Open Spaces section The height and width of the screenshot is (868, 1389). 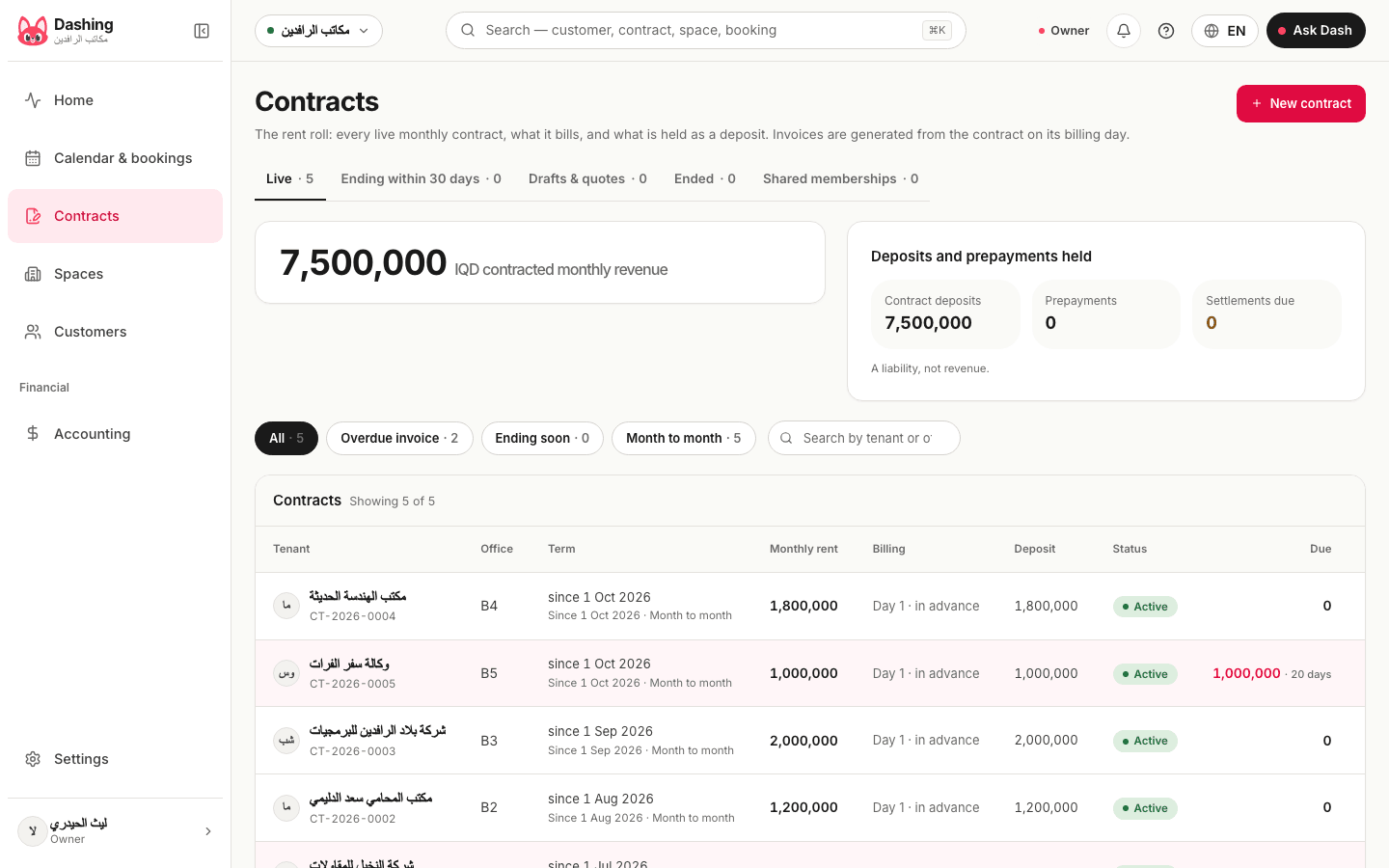tap(115, 274)
